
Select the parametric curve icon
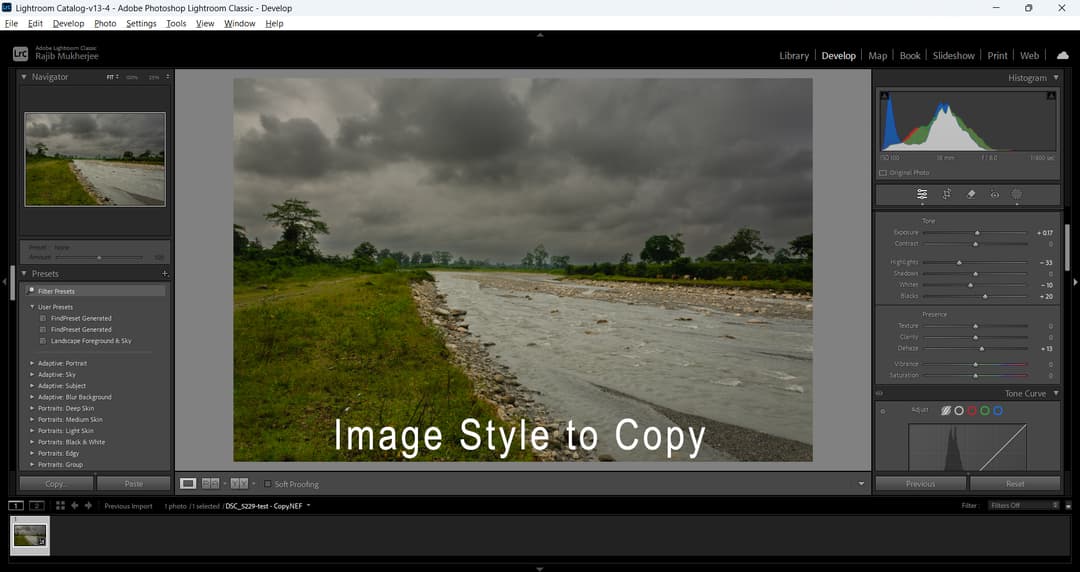(946, 411)
